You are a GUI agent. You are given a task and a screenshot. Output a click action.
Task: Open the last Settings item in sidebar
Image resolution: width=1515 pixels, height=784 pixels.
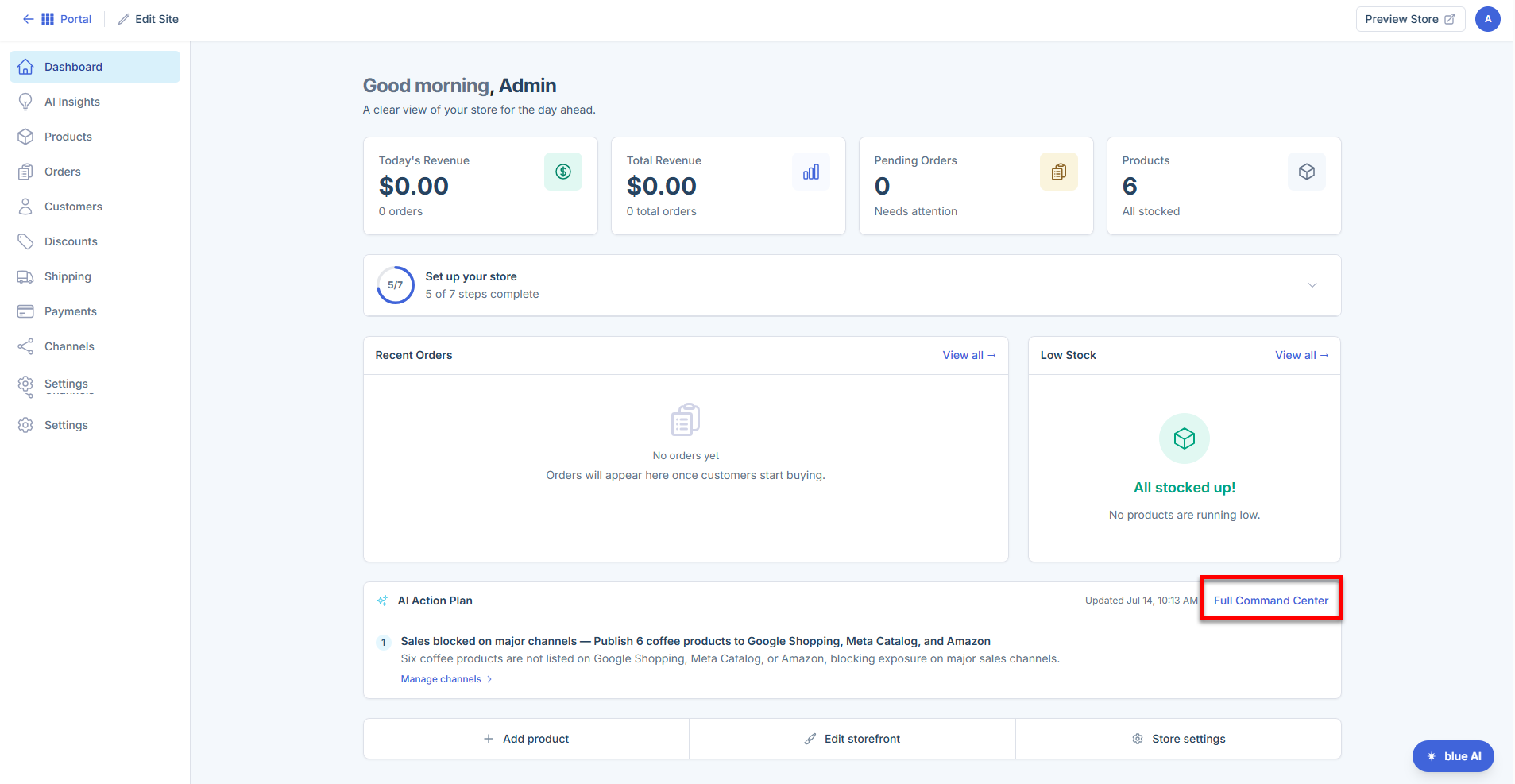pos(95,425)
